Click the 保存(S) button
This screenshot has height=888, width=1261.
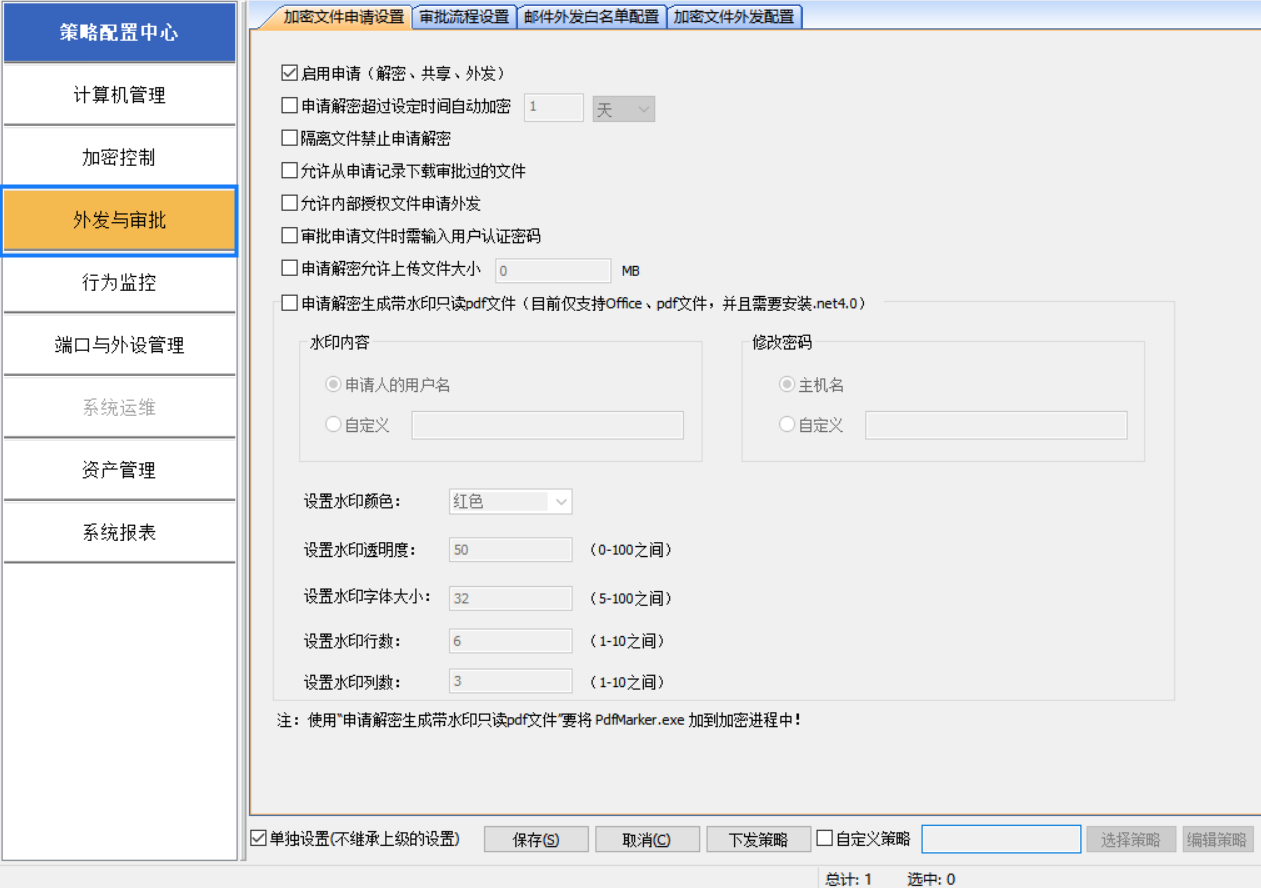pos(535,839)
